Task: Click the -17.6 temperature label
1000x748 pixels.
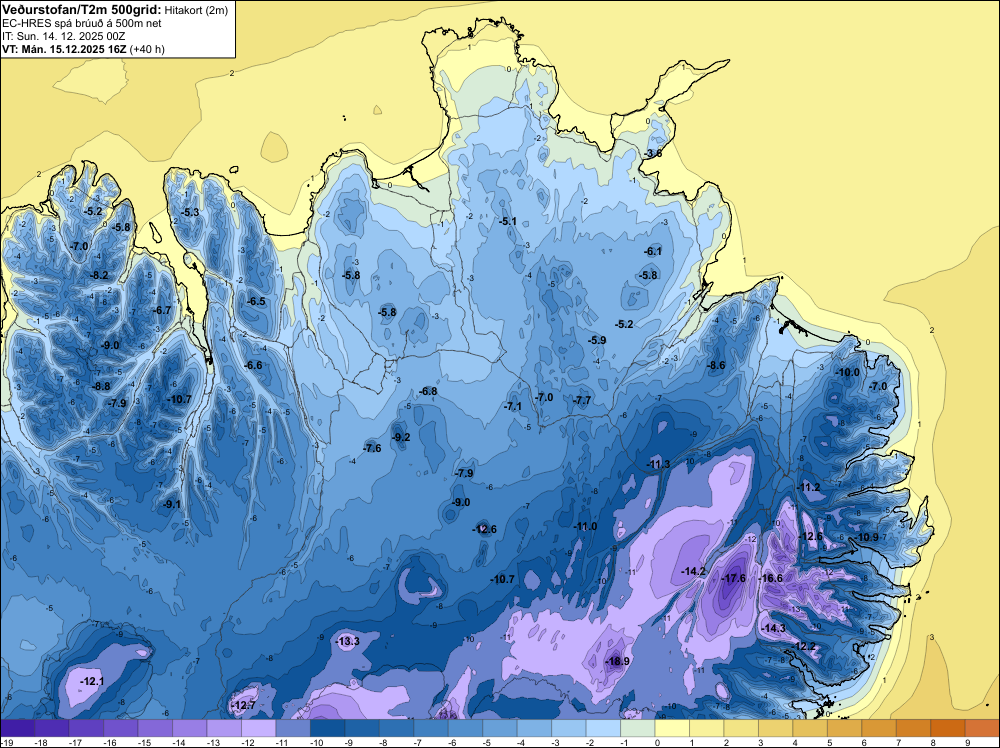Action: coord(733,578)
